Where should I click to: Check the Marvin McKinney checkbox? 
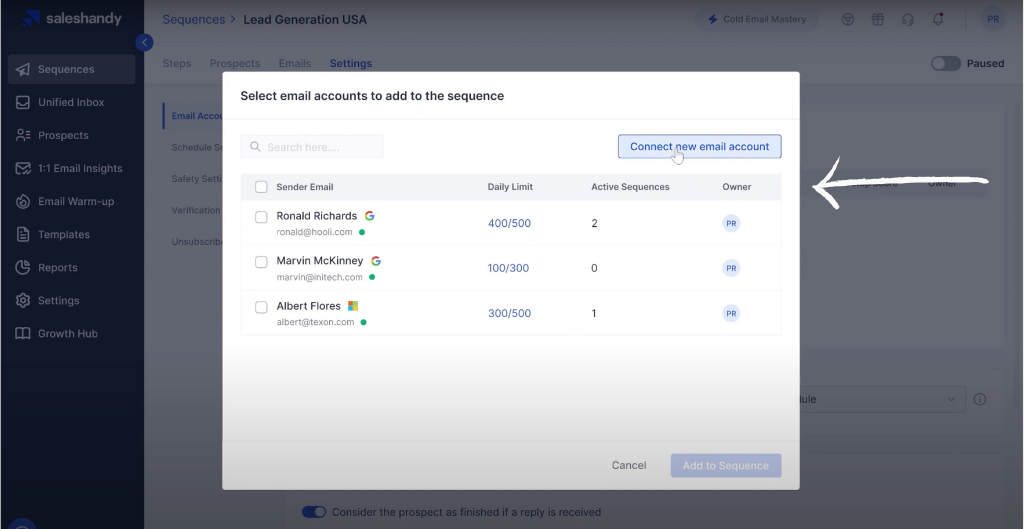(261, 262)
